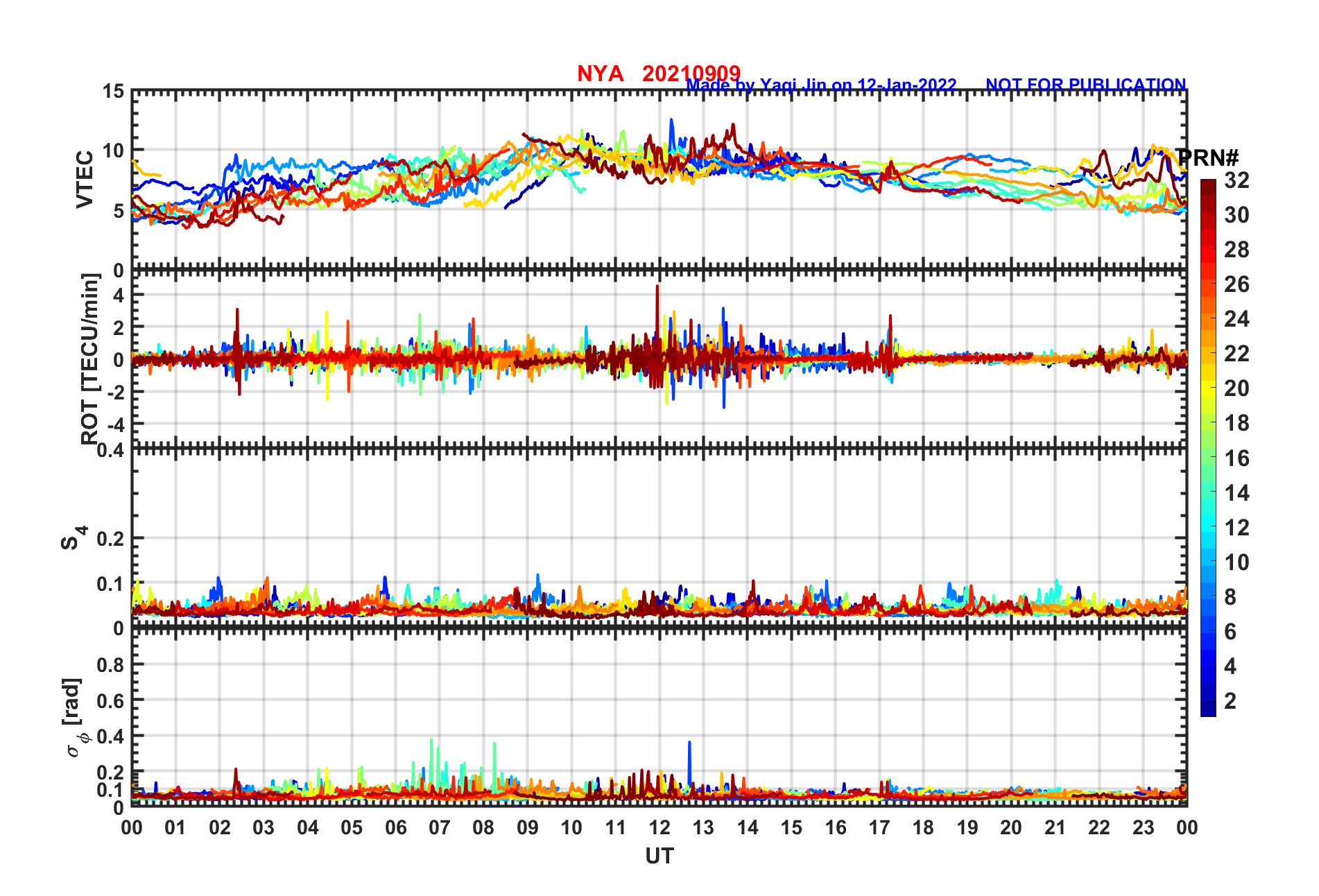Click the colorbar tick label "6"

click(1230, 632)
